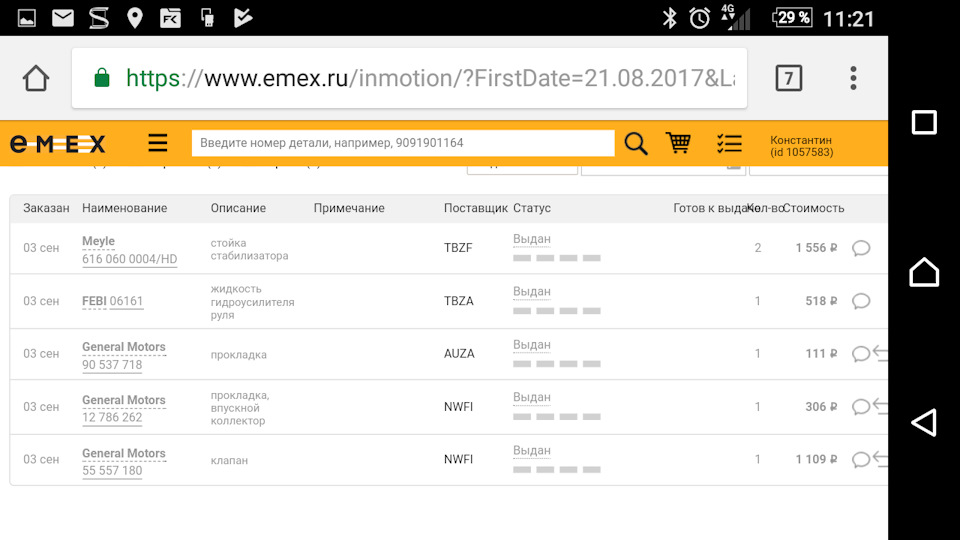This screenshot has height=540, width=960.
Task: Click return arrow for part 90 537 718
Action: click(880, 353)
